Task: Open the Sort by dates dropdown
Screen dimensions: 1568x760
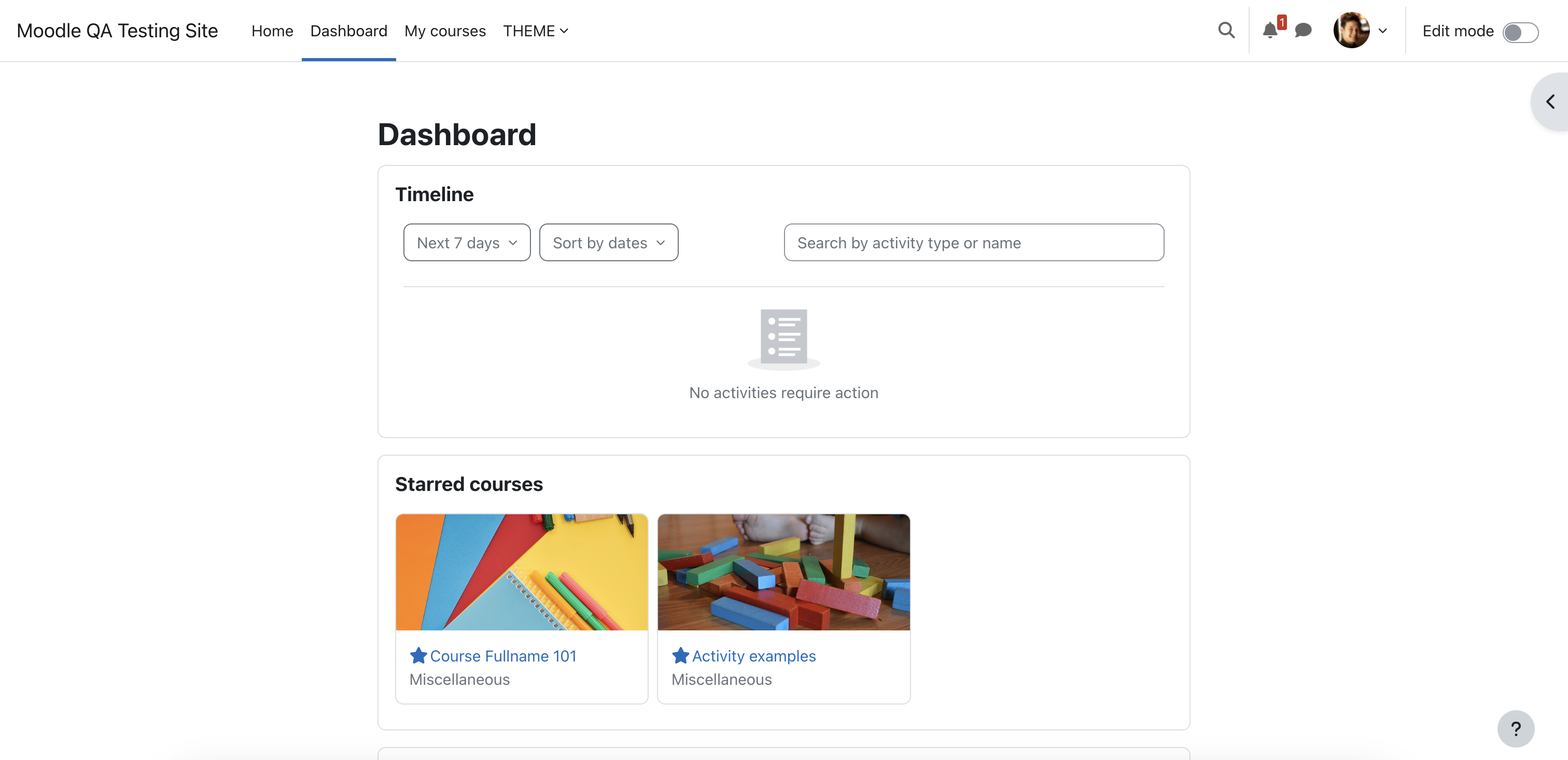Action: click(609, 242)
